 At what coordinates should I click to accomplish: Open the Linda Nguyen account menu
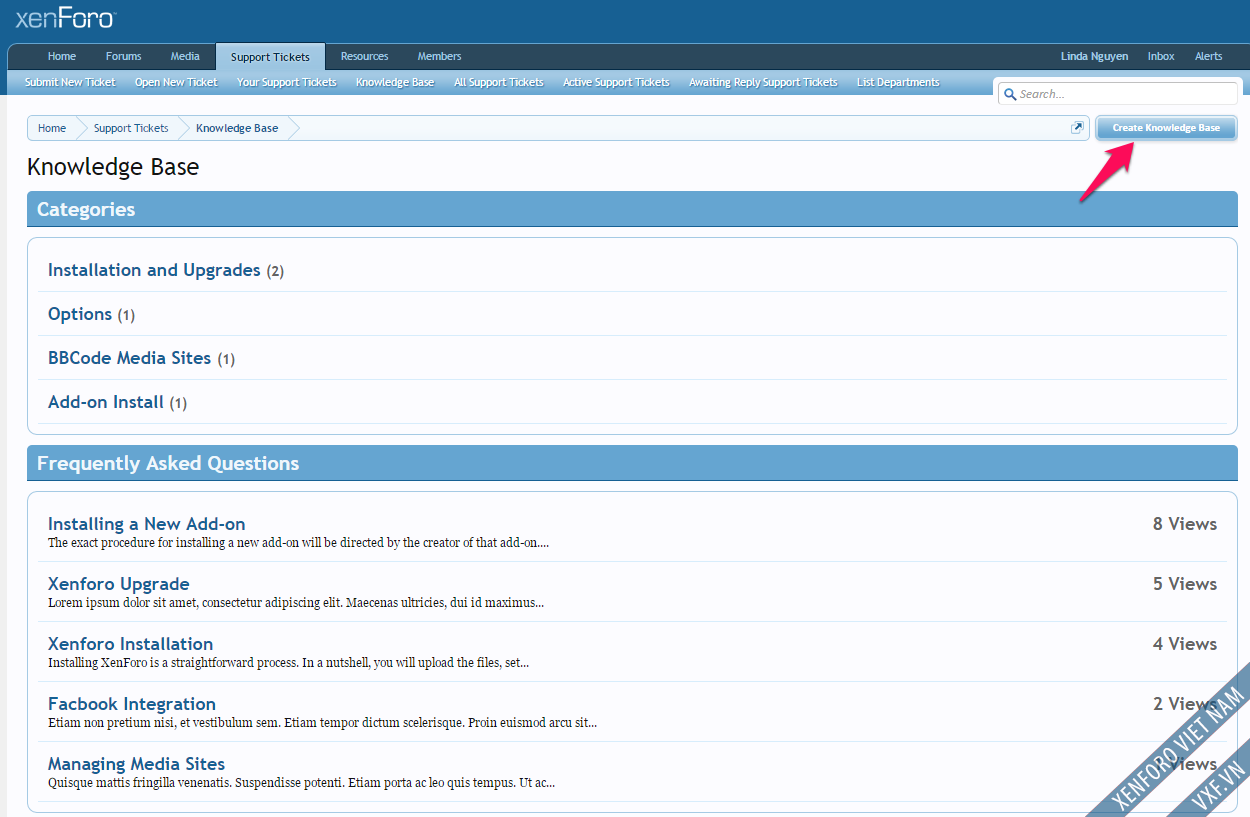tap(1094, 56)
